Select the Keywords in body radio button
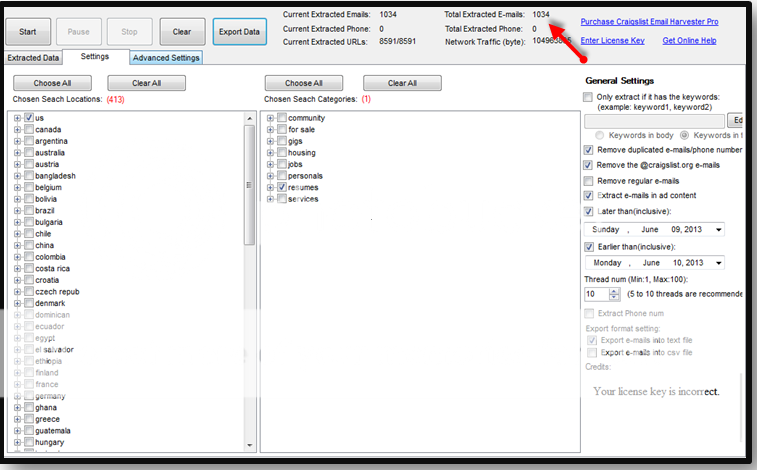Viewport: 757px width, 470px height. coord(599,135)
